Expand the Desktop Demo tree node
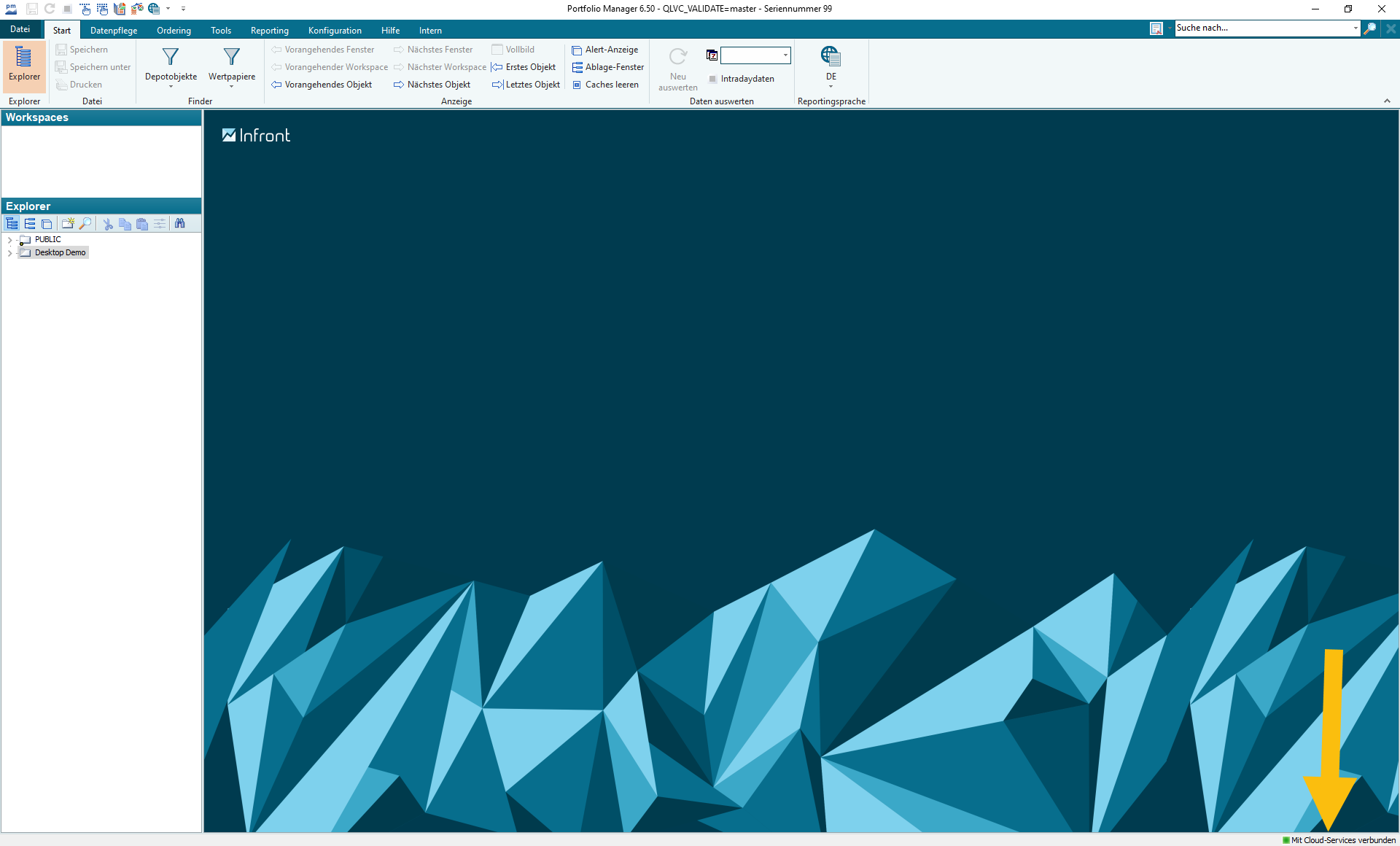 click(x=9, y=253)
